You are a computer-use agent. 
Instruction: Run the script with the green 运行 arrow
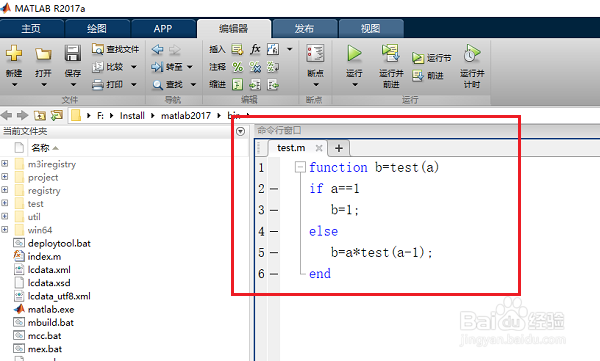point(354,53)
